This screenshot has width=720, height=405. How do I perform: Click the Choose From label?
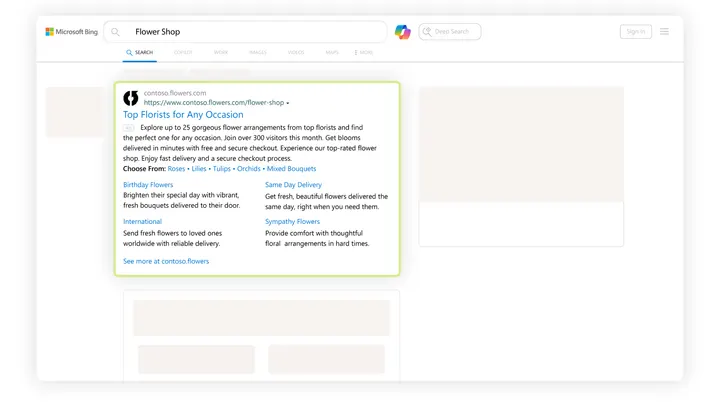[x=144, y=169]
